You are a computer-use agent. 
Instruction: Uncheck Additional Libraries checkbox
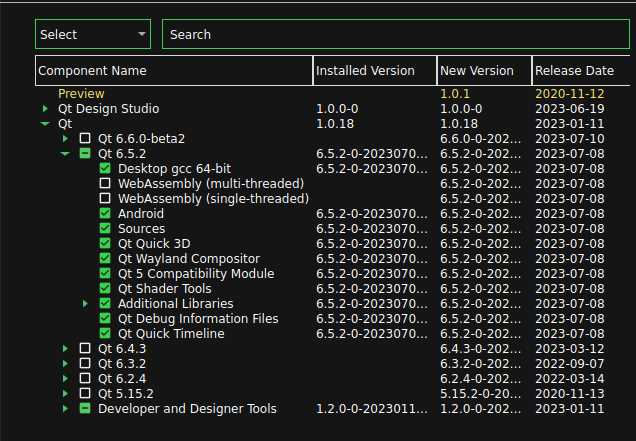coord(105,303)
